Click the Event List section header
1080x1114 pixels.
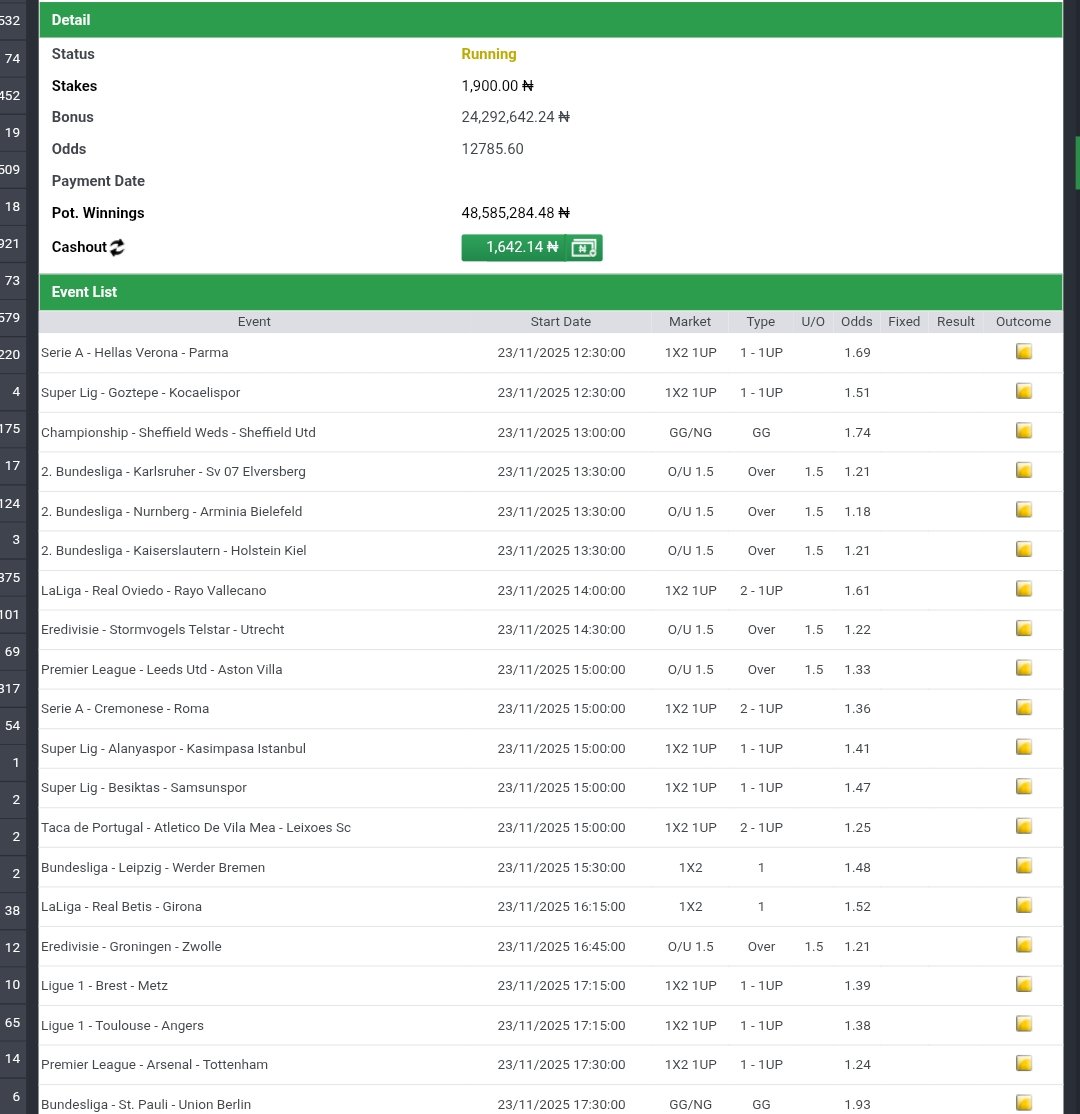pyautogui.click(x=551, y=292)
